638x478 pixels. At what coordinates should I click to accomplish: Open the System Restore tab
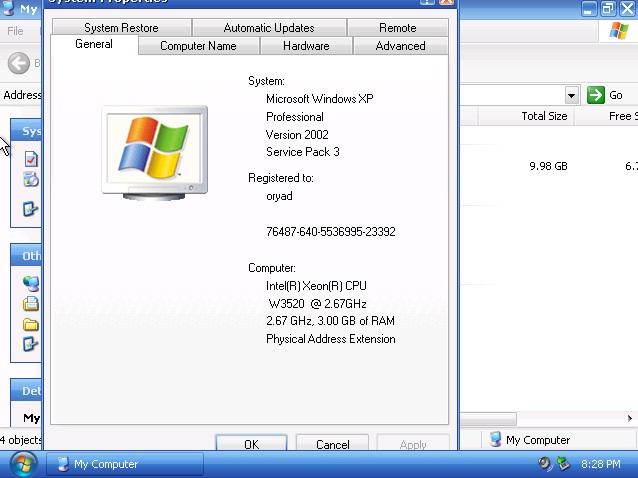click(121, 28)
